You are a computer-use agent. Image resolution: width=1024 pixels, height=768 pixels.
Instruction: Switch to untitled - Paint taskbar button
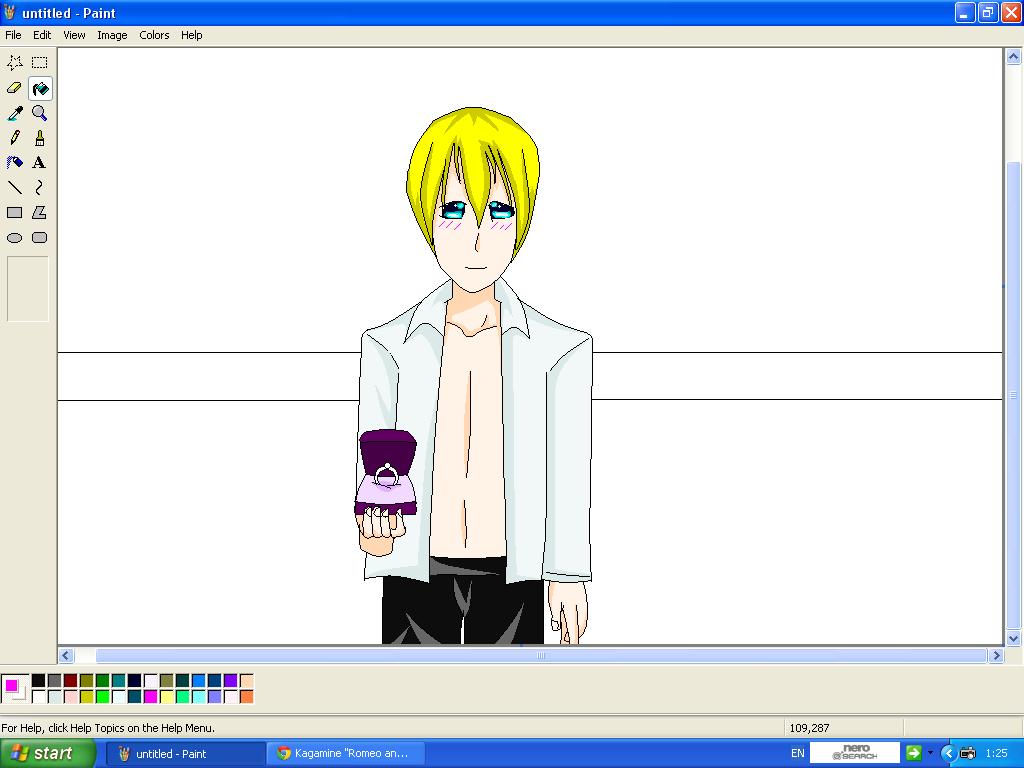tap(185, 754)
